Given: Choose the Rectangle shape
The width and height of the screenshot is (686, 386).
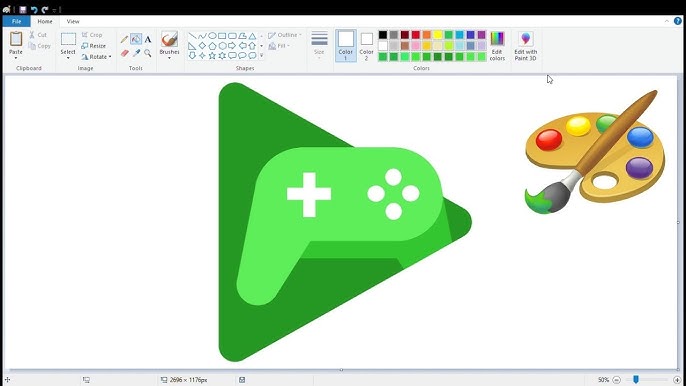Looking at the screenshot, I should pos(222,36).
